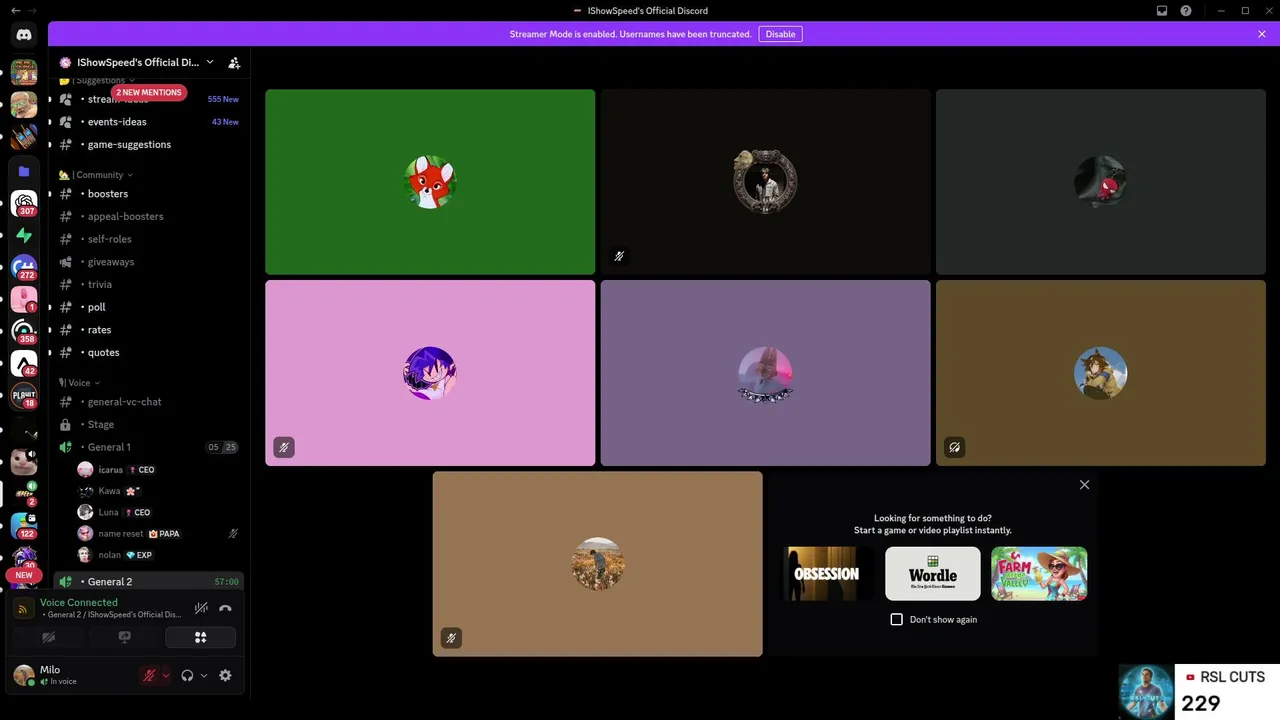Open the cat avatar server icon

tap(24, 460)
